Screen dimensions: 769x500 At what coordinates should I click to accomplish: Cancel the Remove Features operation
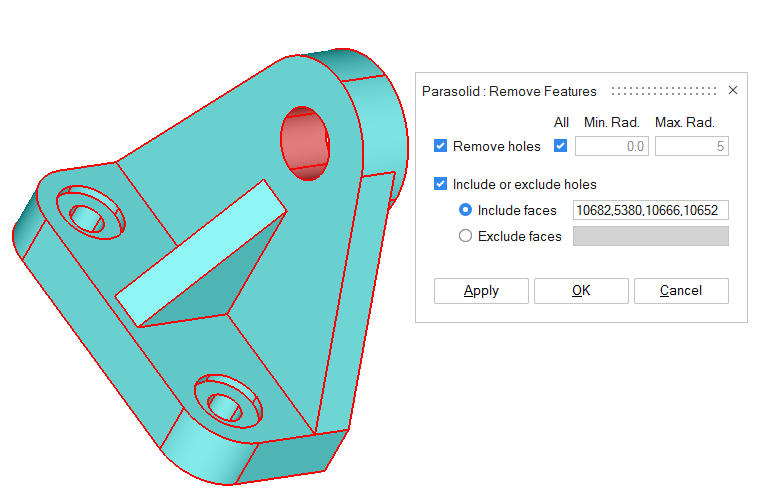681,291
